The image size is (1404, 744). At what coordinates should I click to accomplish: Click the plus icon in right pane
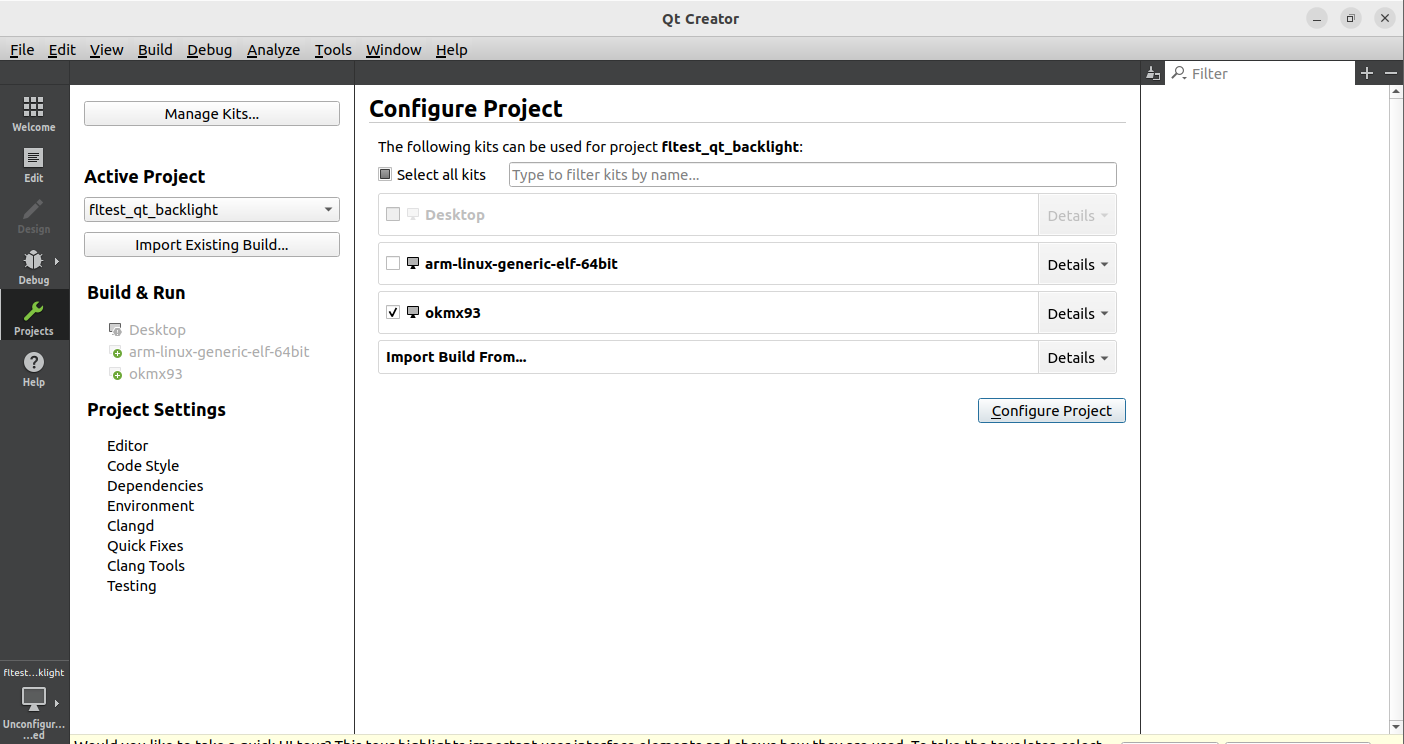(x=1367, y=73)
